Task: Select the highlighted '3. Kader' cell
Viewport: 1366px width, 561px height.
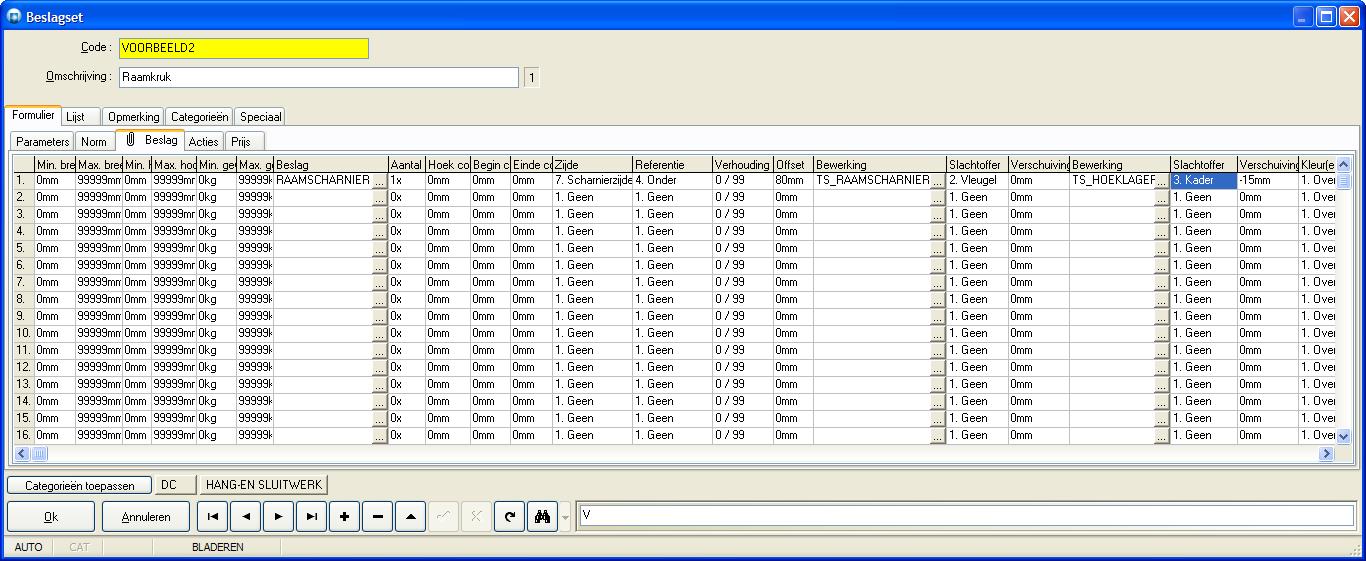Action: pyautogui.click(x=1203, y=181)
